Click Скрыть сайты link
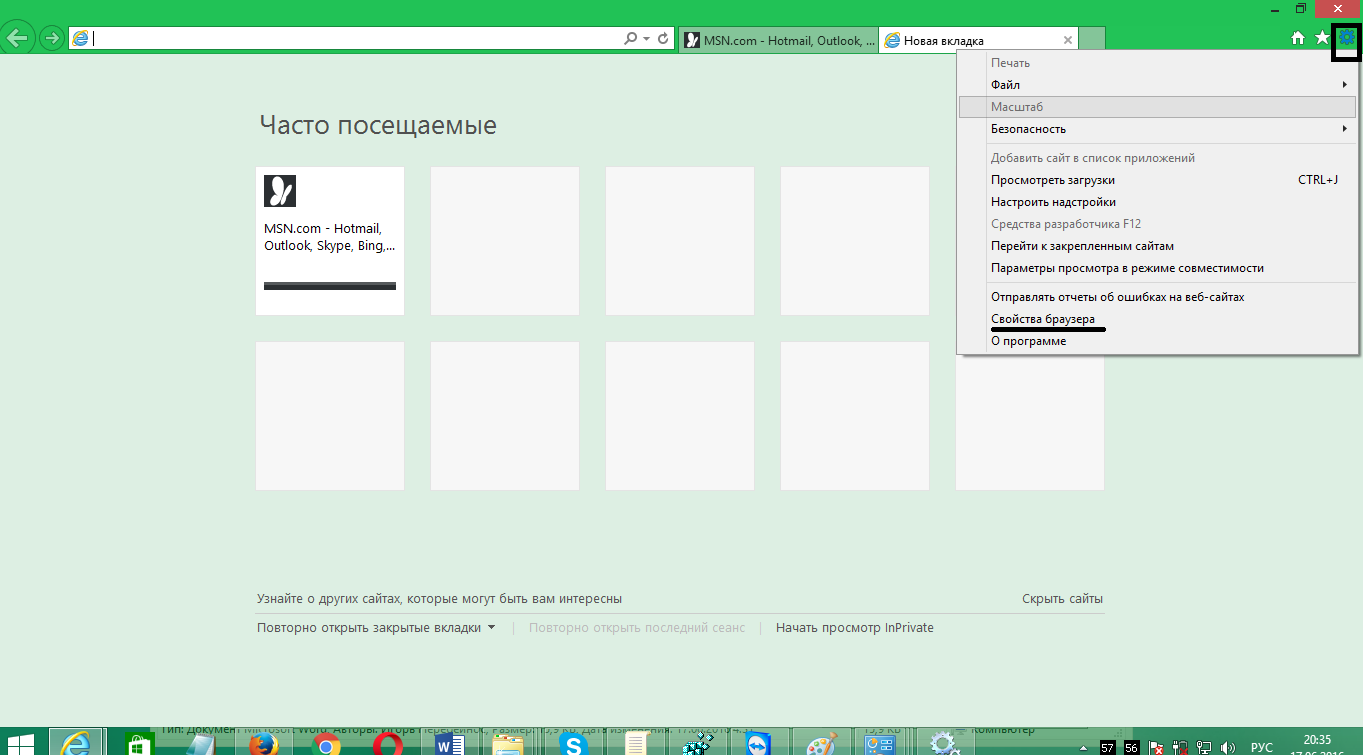 pos(1062,599)
